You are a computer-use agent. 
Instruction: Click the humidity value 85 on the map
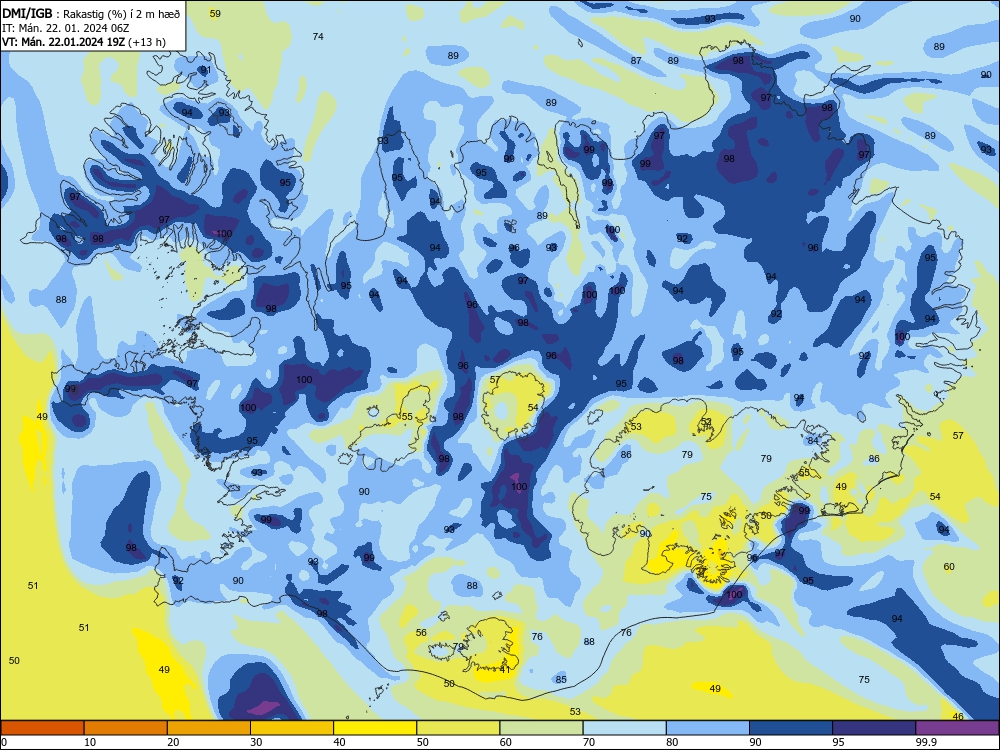pos(561,679)
